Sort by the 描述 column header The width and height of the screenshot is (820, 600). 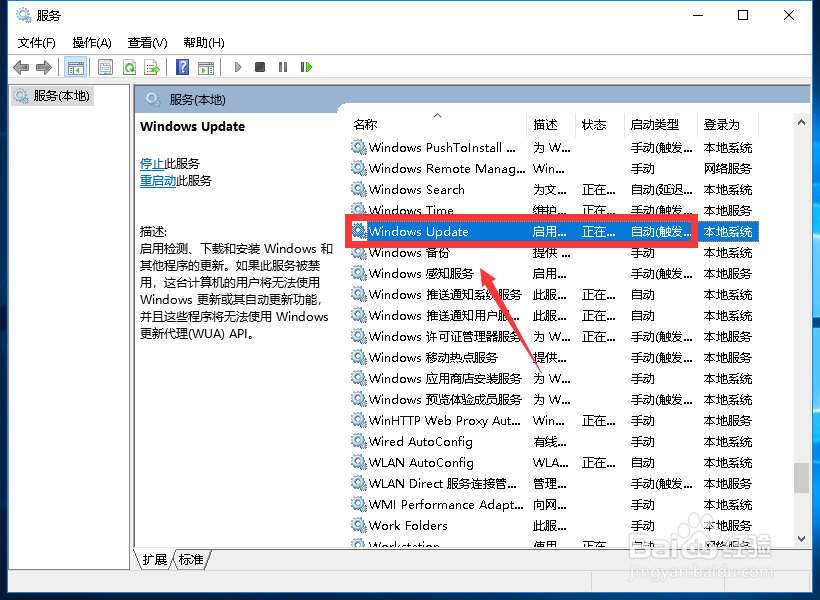551,124
